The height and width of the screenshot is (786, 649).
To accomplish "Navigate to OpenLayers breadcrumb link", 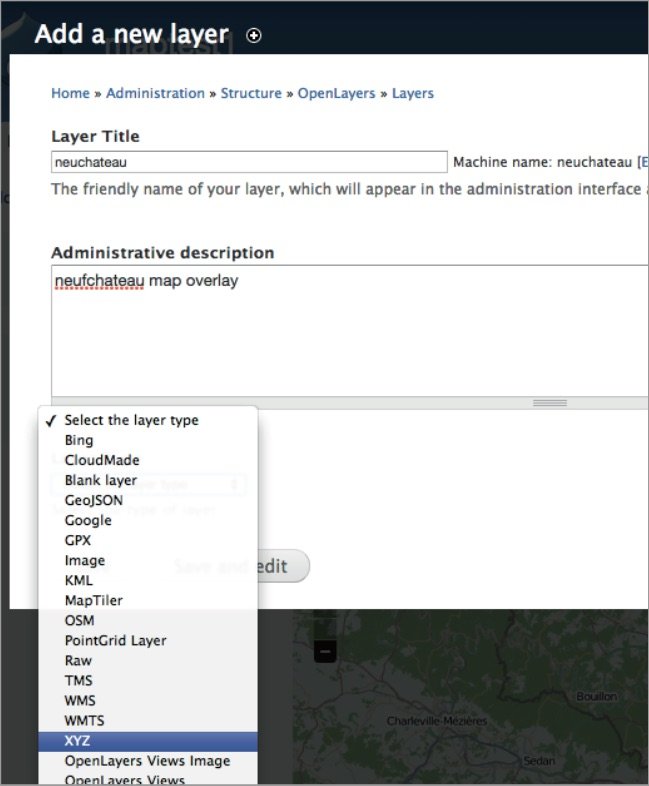I will click(336, 93).
